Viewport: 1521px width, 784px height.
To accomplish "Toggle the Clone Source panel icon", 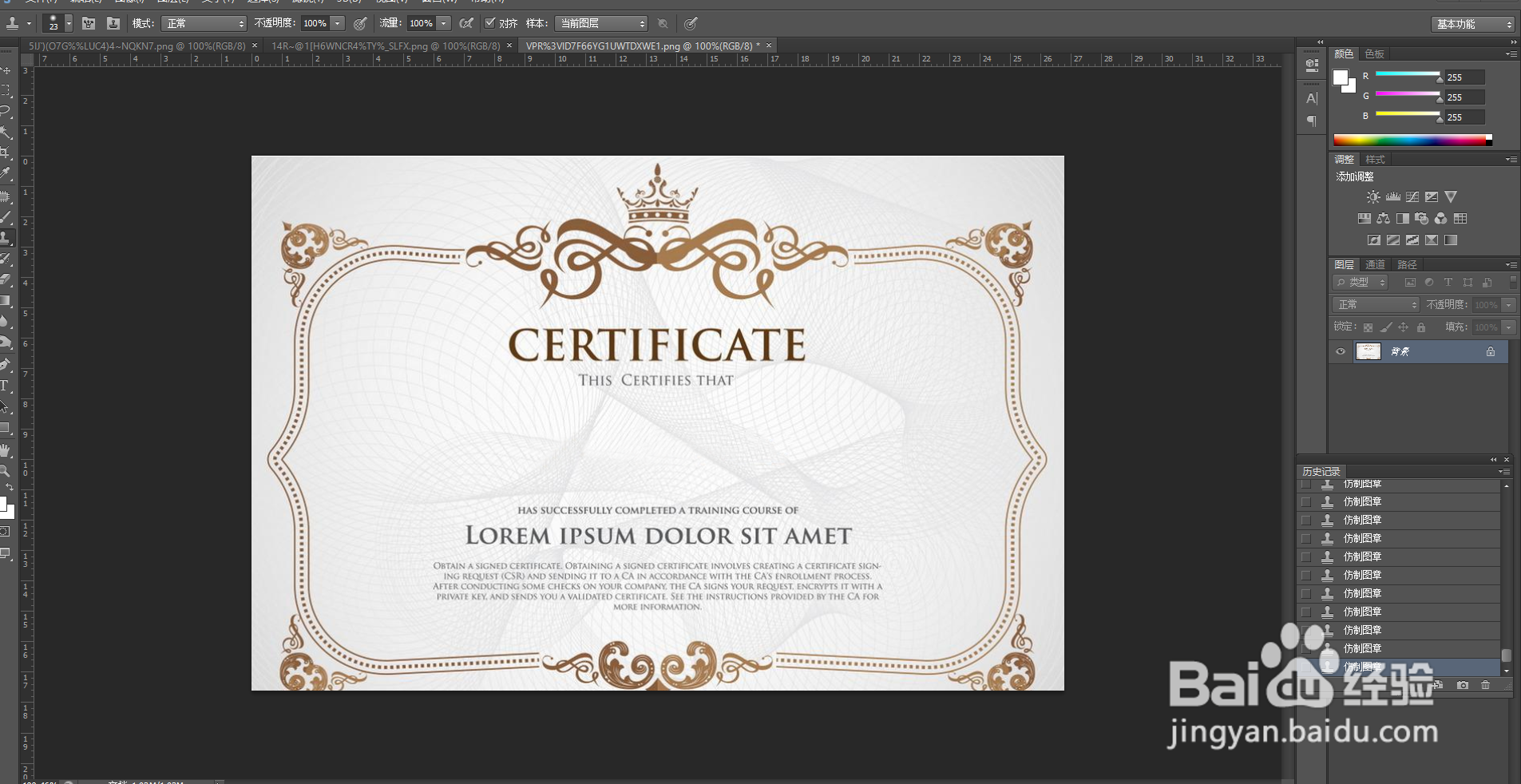I will tap(113, 23).
